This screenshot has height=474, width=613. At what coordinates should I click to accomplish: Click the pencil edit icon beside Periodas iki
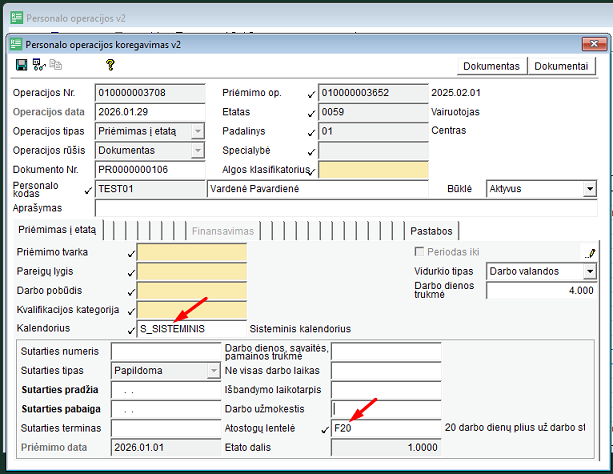[590, 252]
